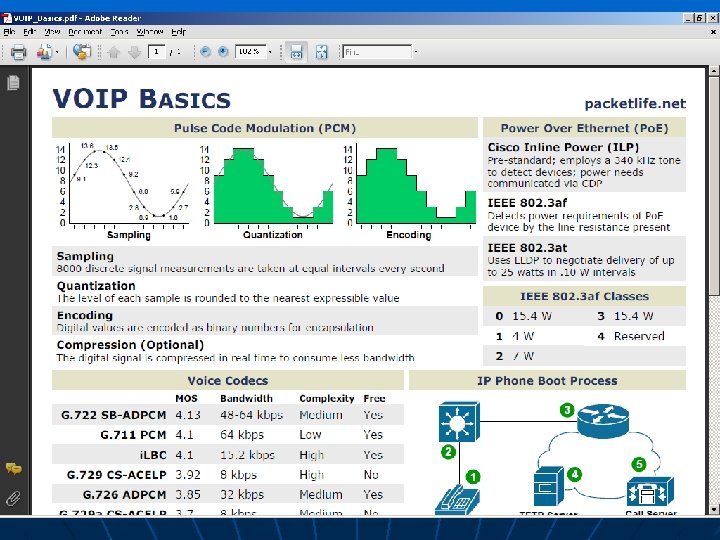Go to the next page with the down arrow
Screen dimensions: 720x540
click(x=134, y=52)
